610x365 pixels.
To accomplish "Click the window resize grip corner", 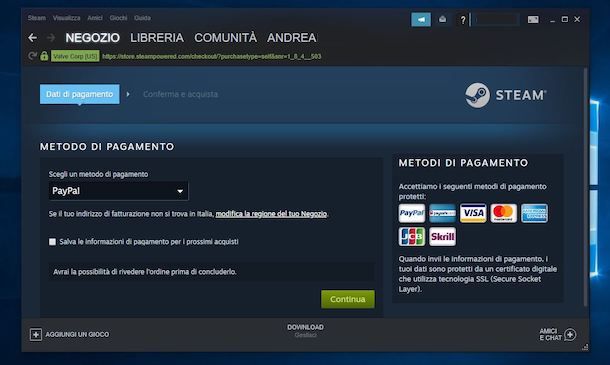I will [585, 347].
